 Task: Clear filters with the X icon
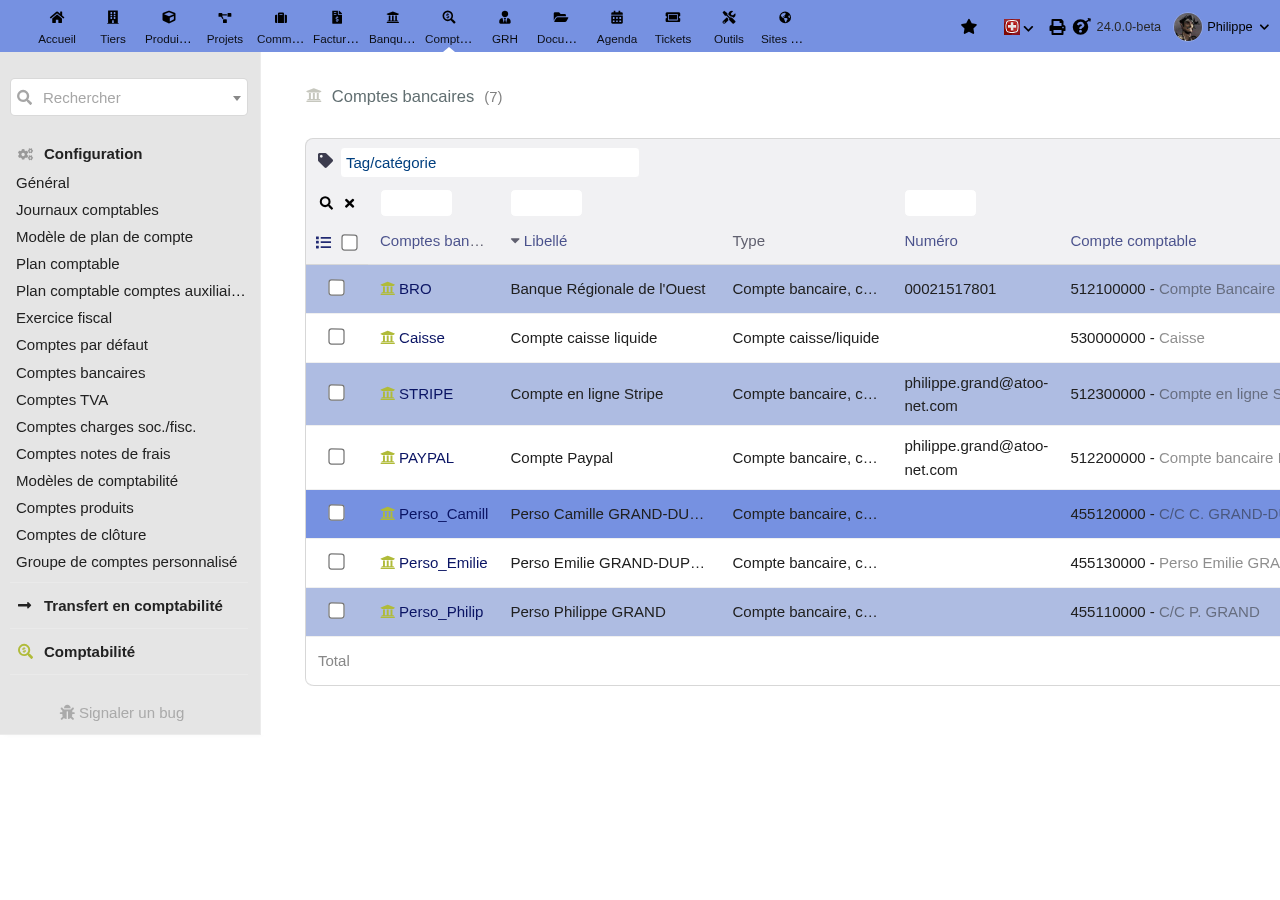[x=349, y=203]
